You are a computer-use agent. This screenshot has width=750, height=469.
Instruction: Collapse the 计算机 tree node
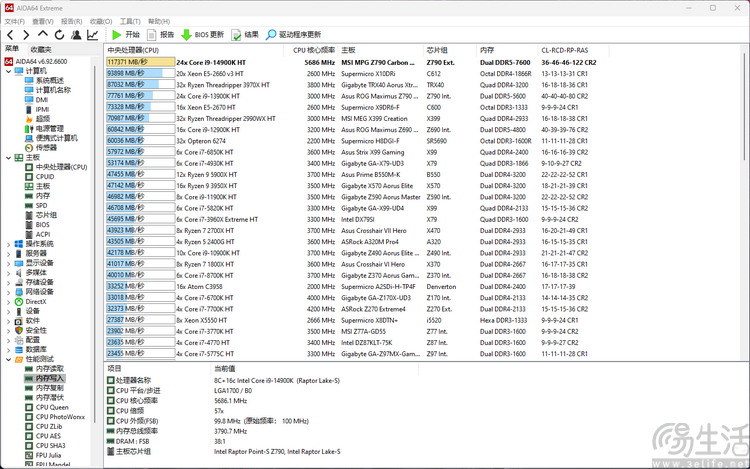coord(9,71)
